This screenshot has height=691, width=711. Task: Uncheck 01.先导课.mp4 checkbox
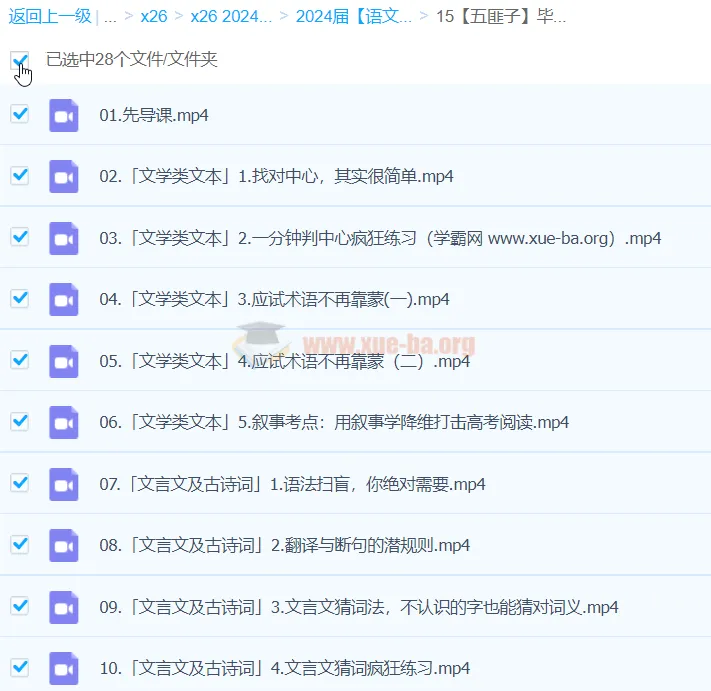(x=19, y=114)
